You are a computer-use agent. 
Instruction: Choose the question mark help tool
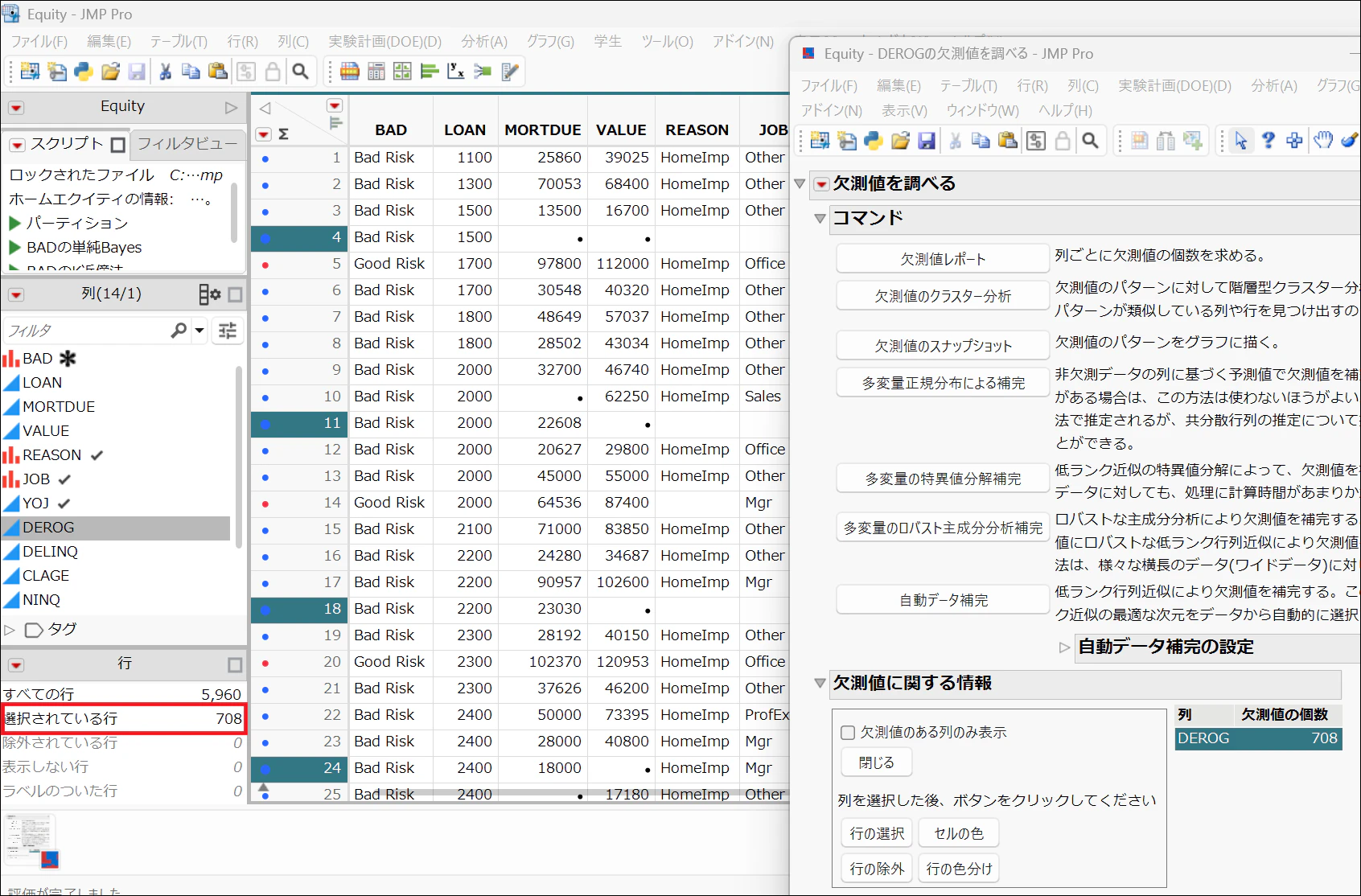pos(1268,141)
